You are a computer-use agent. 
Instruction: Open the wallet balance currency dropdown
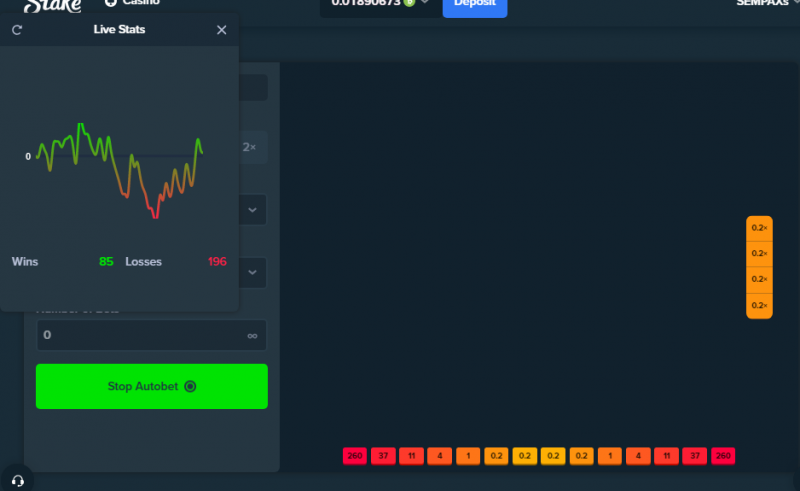pos(424,3)
